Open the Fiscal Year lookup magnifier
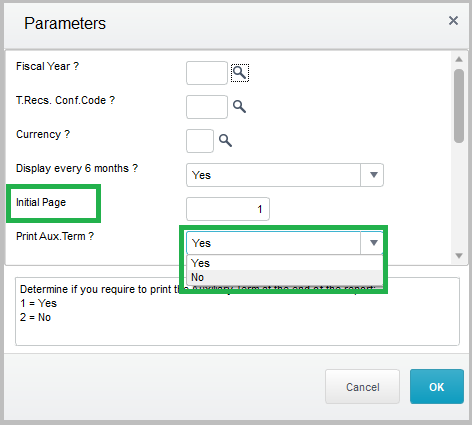The height and width of the screenshot is (425, 472). click(240, 73)
